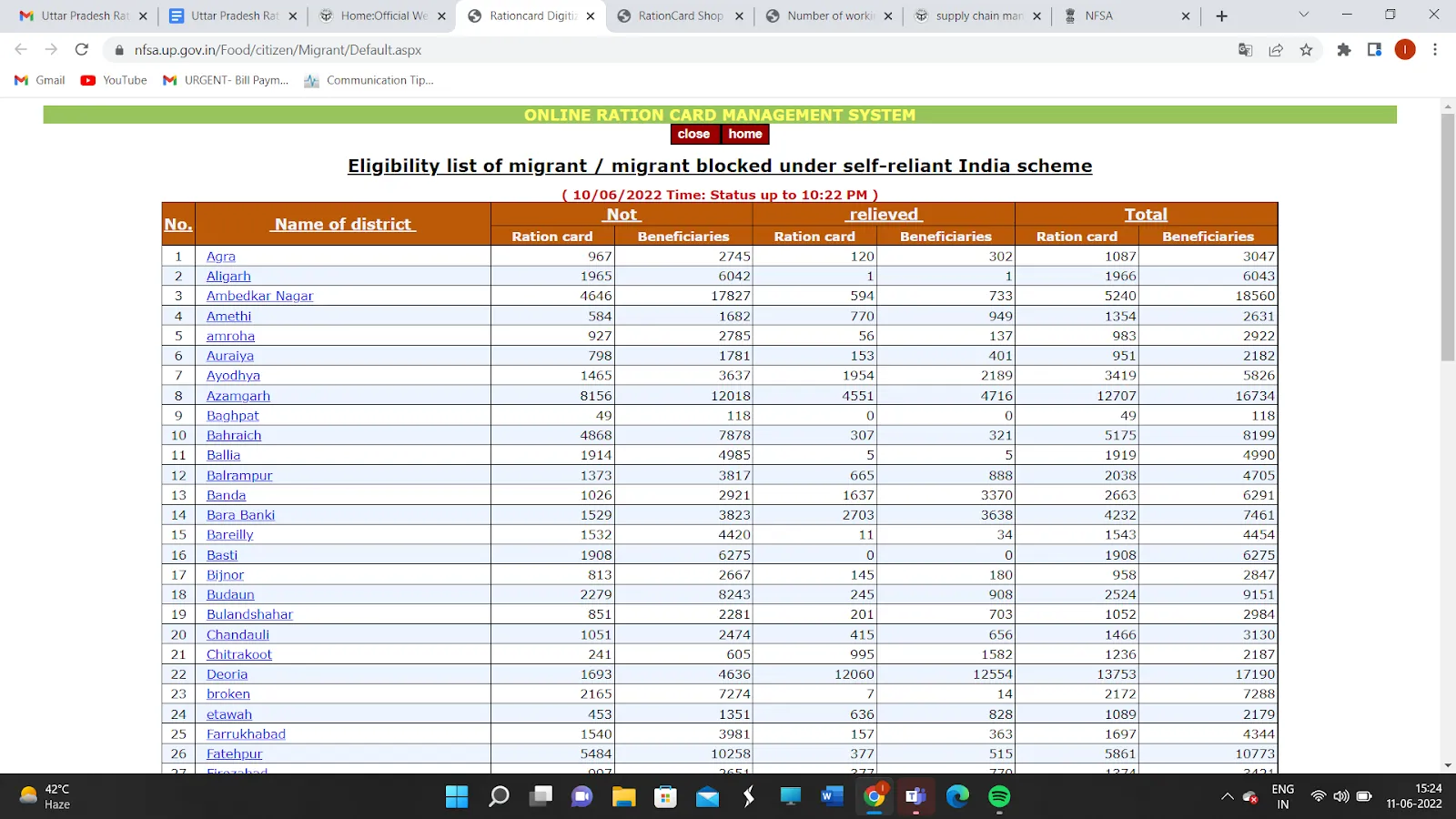
Task: Open a new browser tab with plus
Action: tap(1221, 15)
